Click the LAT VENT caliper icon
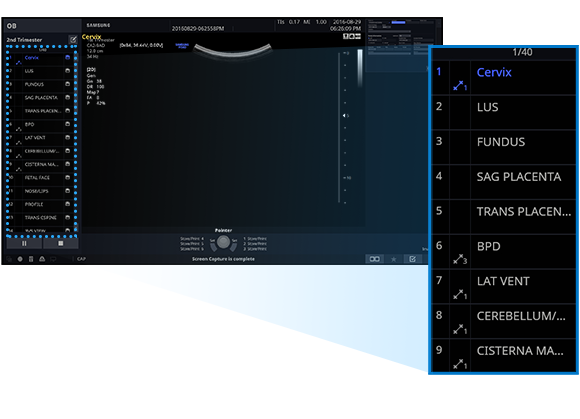The width and height of the screenshot is (580, 419). 460,294
